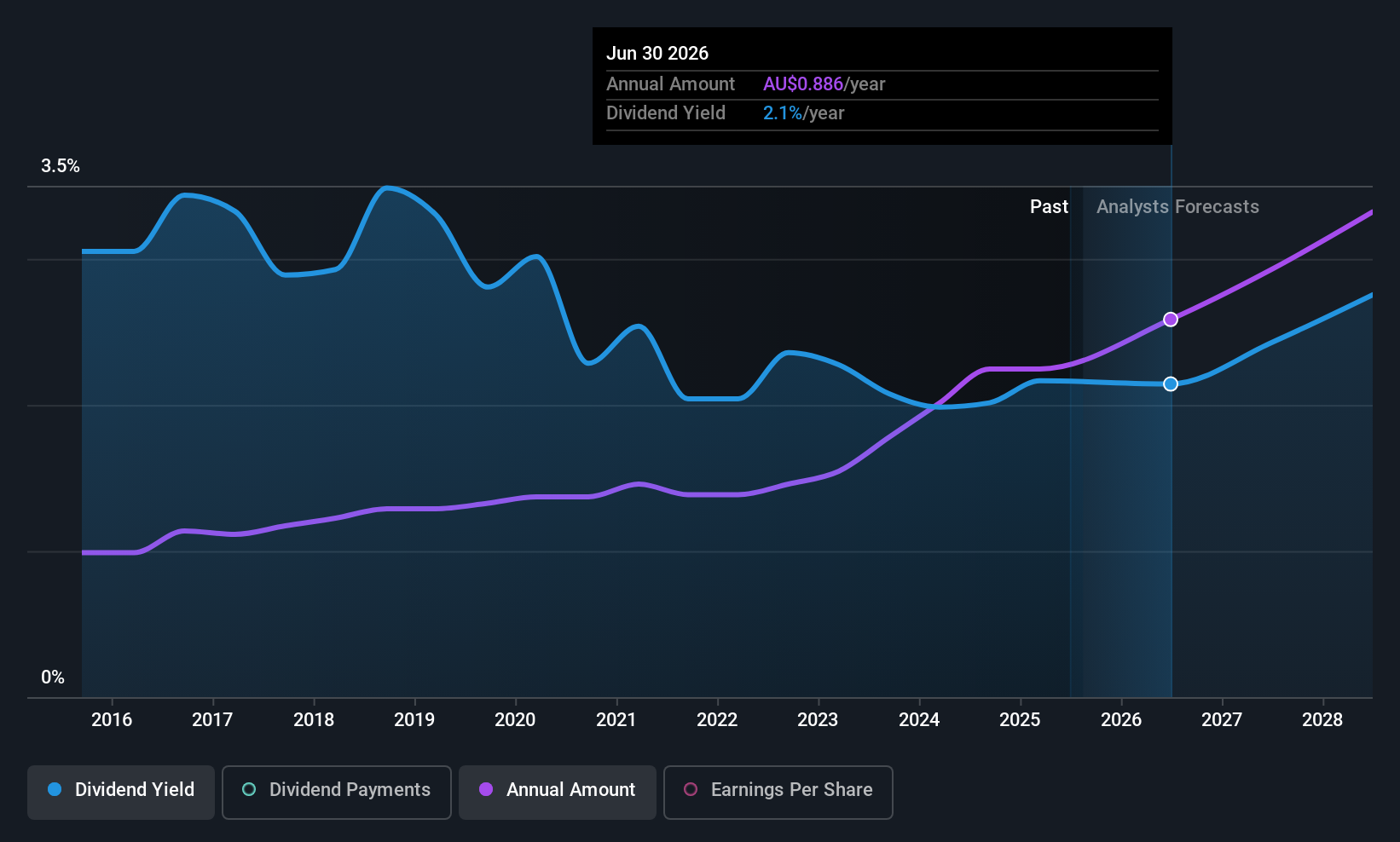The height and width of the screenshot is (842, 1400).
Task: Click the 2.1% dividend yield value
Action: click(x=782, y=113)
